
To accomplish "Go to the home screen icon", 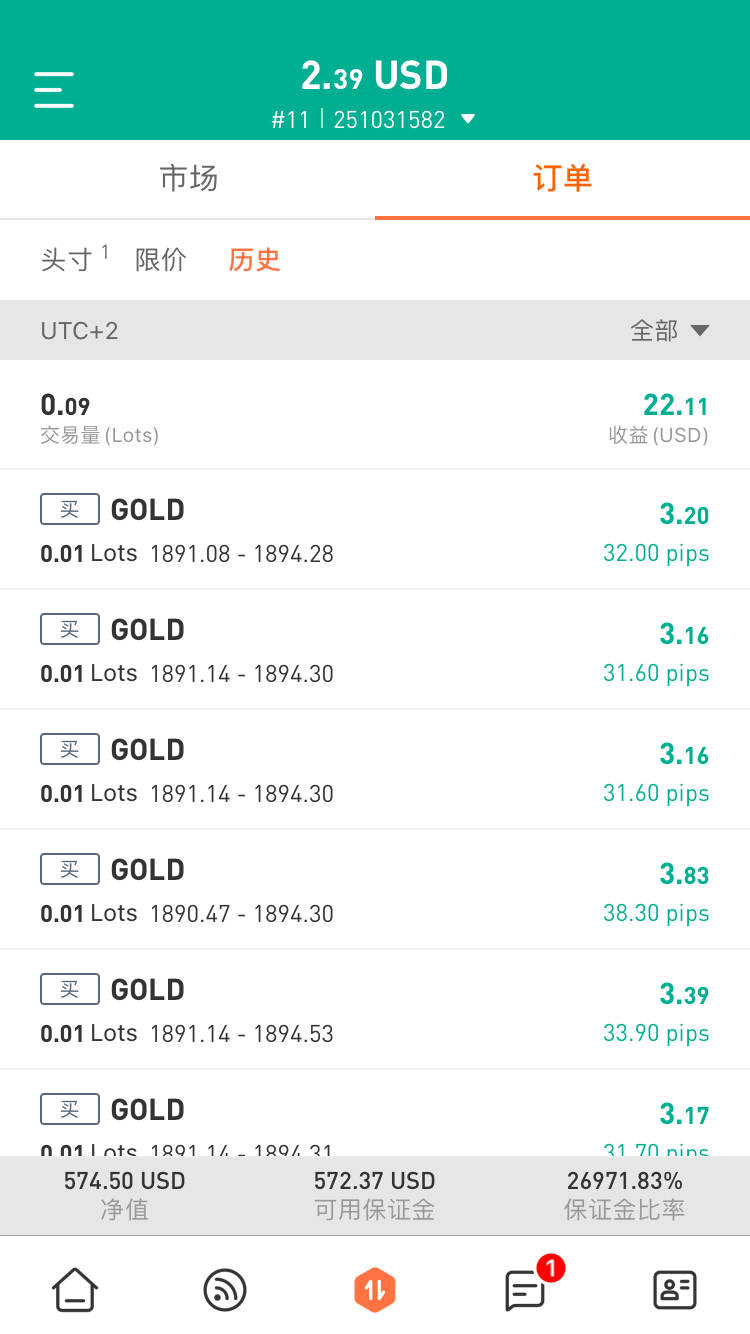I will point(75,1290).
